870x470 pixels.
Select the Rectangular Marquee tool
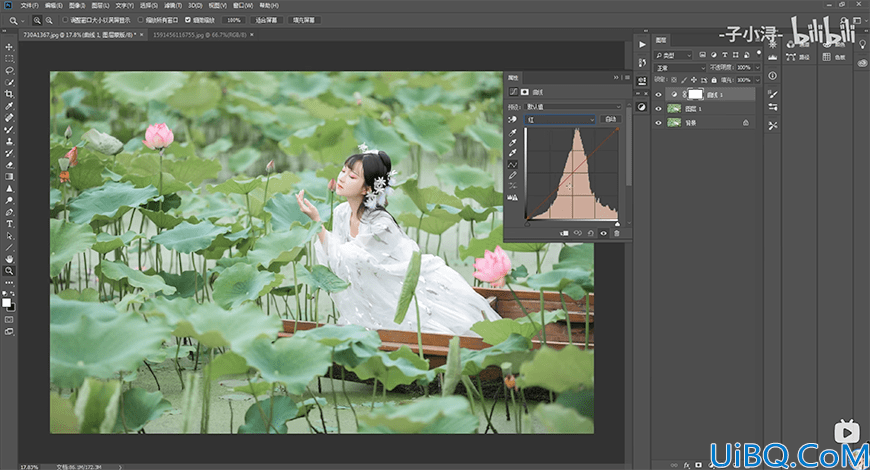click(x=9, y=58)
